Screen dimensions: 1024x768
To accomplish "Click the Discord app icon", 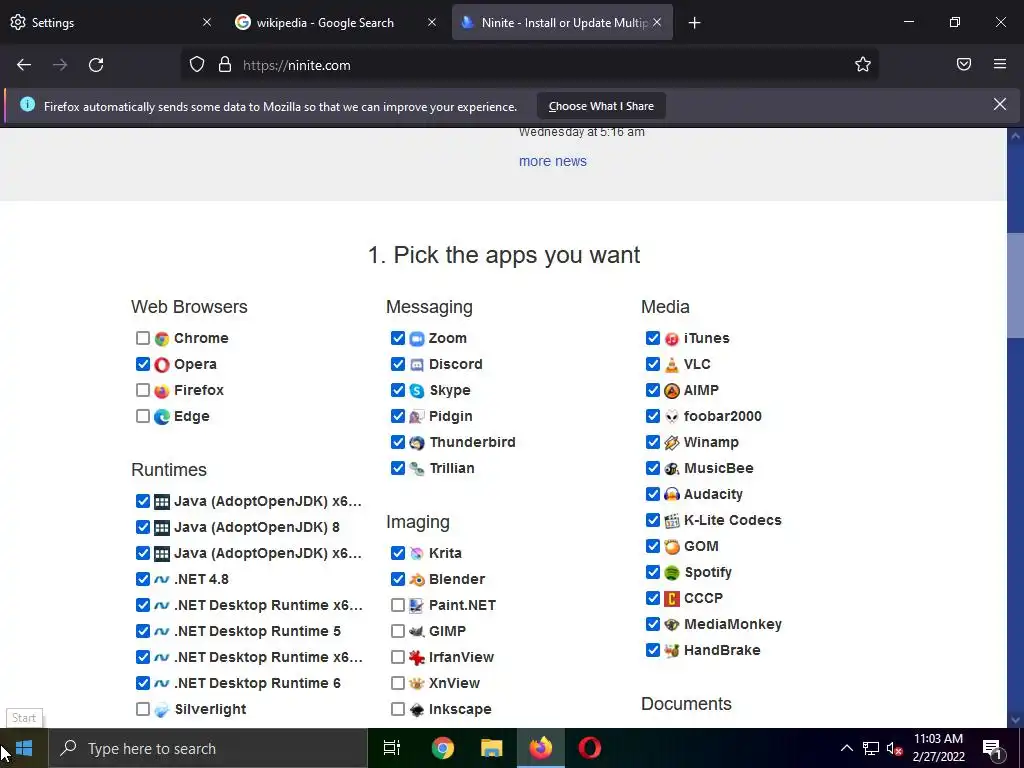I will (x=417, y=364).
